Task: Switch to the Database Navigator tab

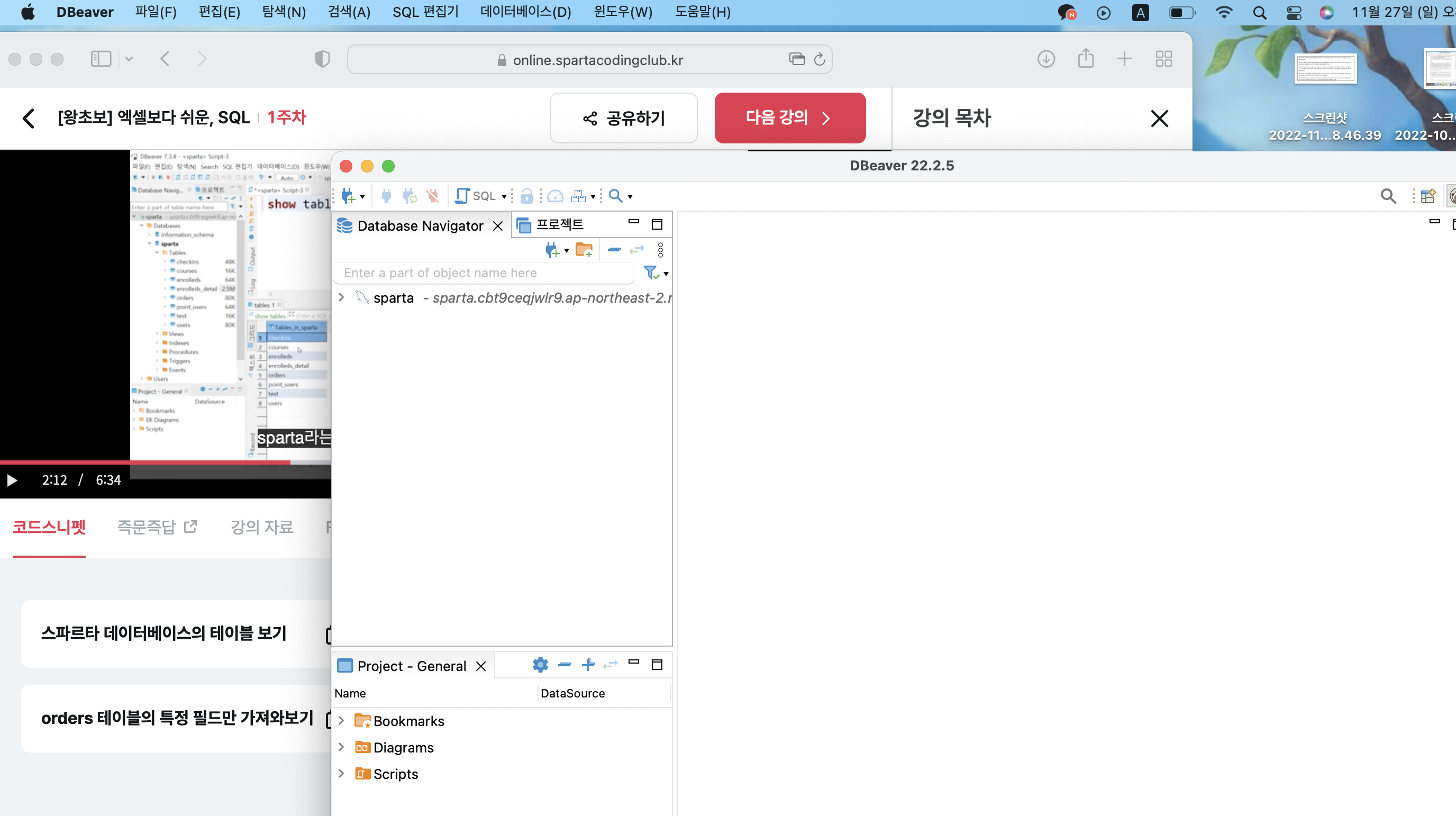Action: (x=420, y=225)
